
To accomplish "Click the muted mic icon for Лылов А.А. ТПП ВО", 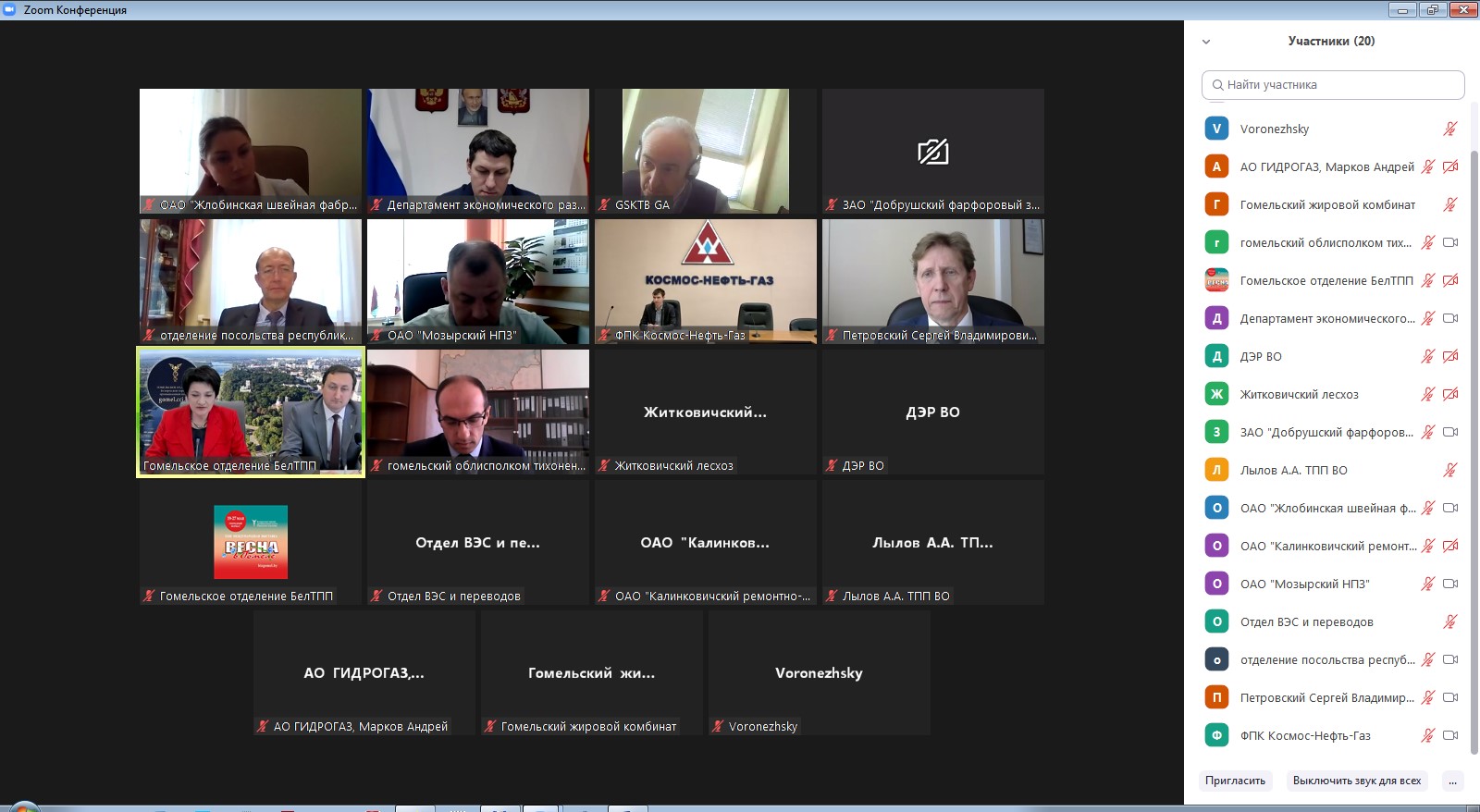I will click(x=1449, y=471).
